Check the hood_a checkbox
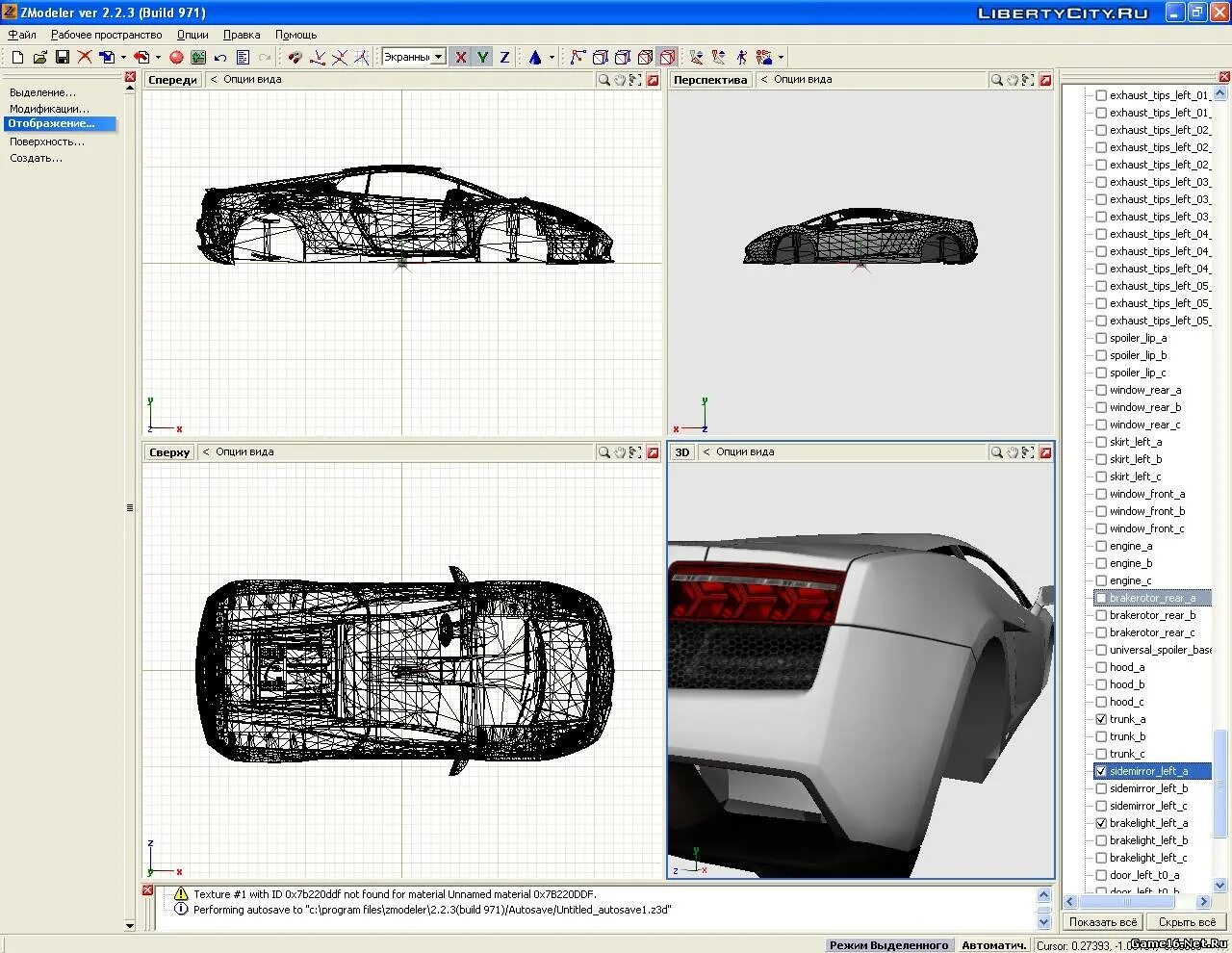Viewport: 1232px width, 953px height. pos(1101,667)
